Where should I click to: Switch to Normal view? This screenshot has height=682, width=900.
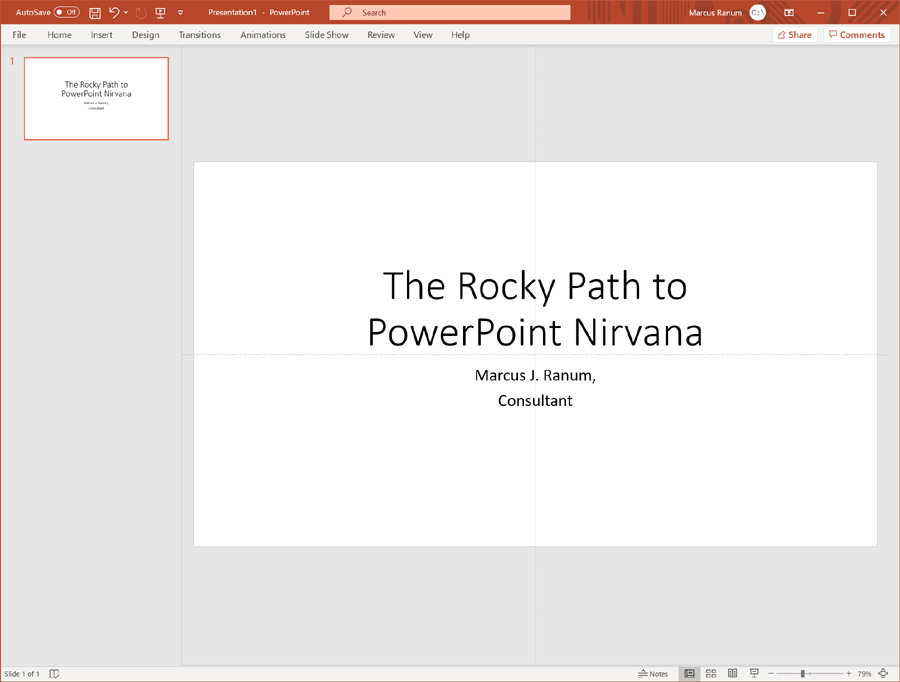tap(689, 673)
